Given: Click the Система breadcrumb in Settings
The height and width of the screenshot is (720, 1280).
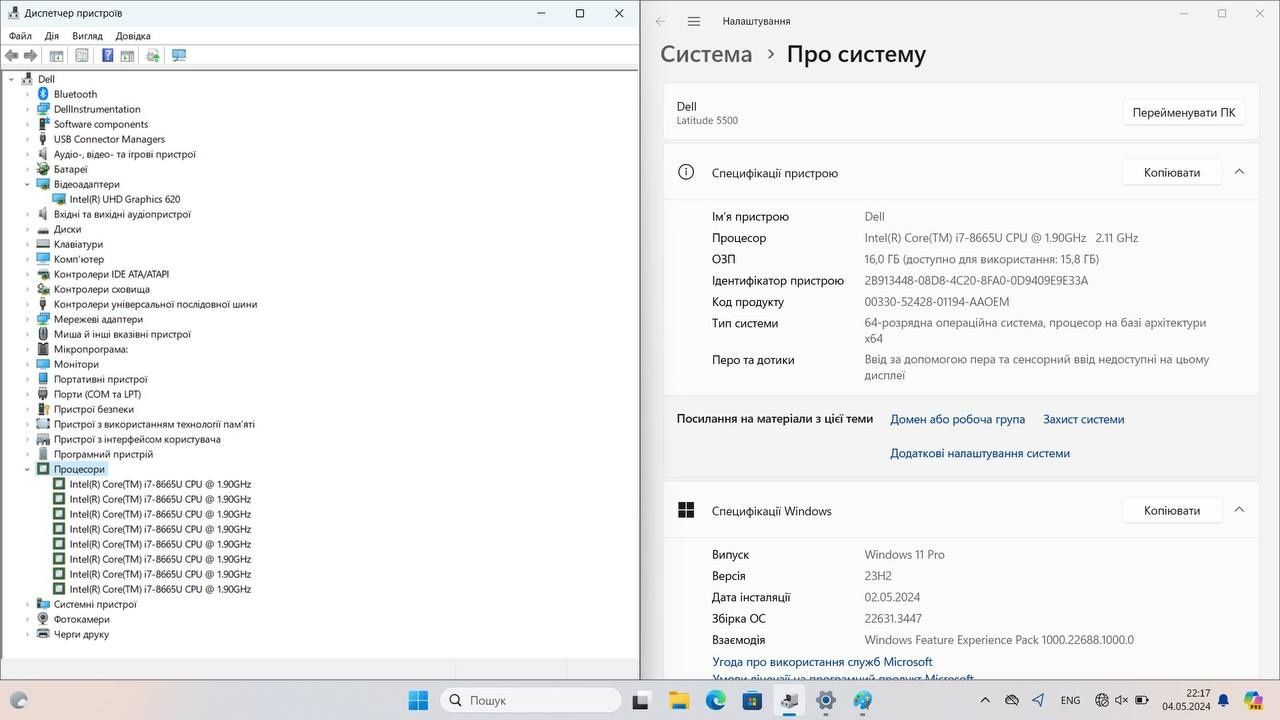Looking at the screenshot, I should click(706, 54).
